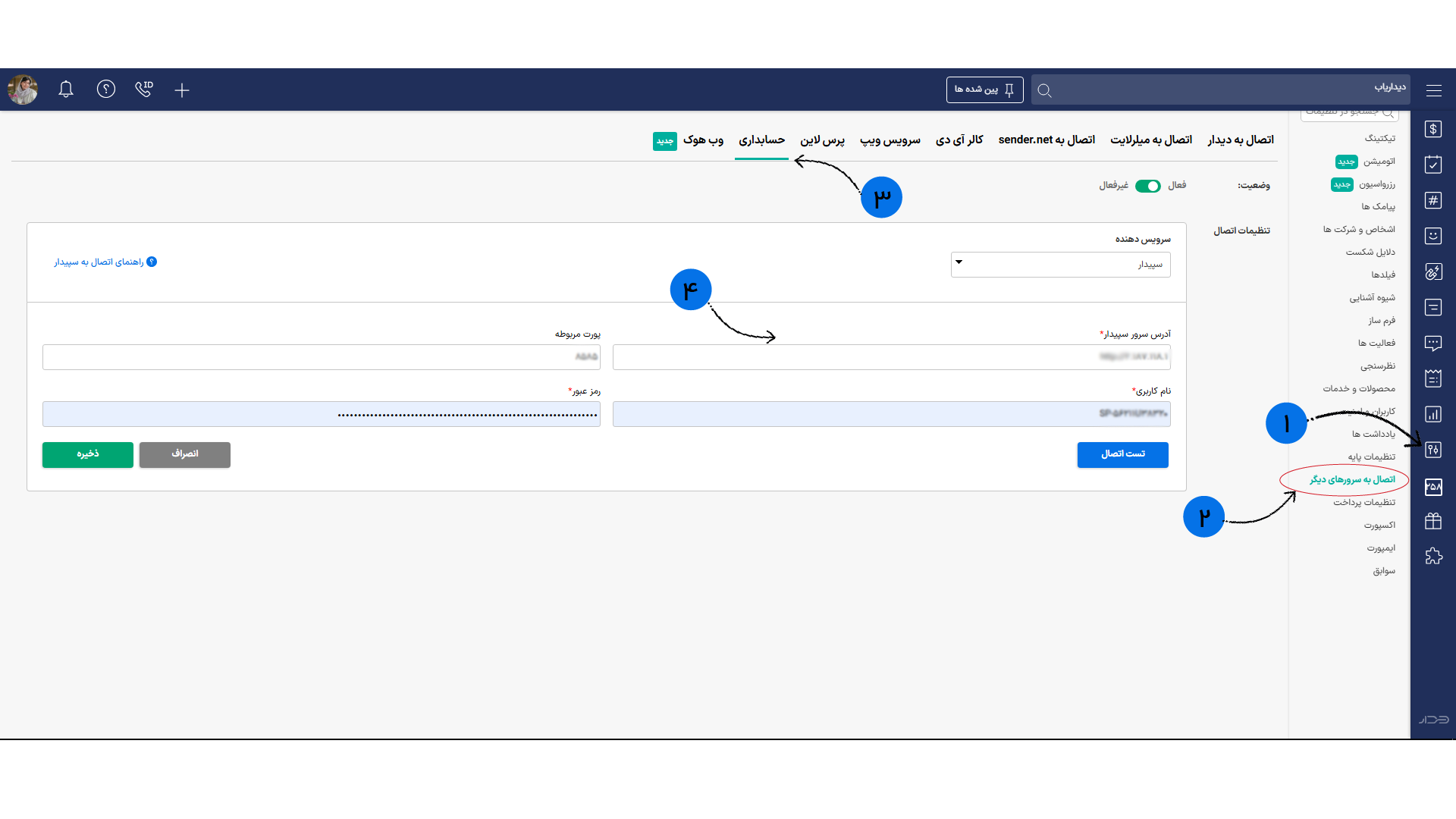Open فعالیت ها settings item
This screenshot has height=819, width=1456.
tap(1376, 344)
